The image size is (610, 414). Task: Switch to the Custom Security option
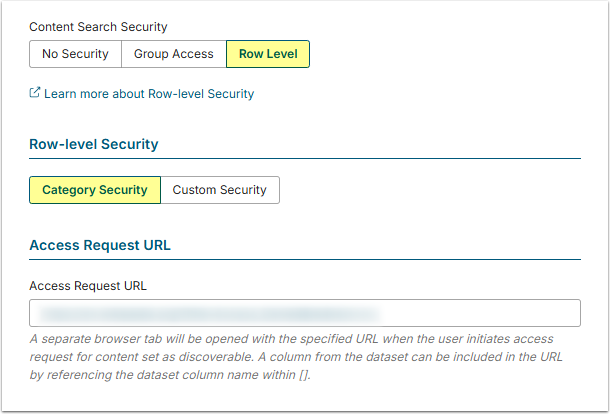(x=219, y=190)
